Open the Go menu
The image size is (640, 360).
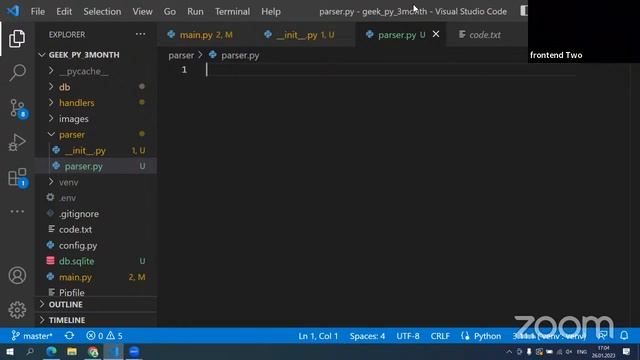(x=170, y=11)
